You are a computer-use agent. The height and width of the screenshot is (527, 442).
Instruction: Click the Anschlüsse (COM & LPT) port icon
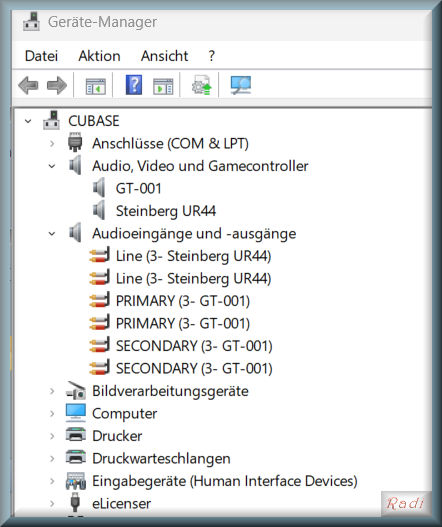[75, 143]
